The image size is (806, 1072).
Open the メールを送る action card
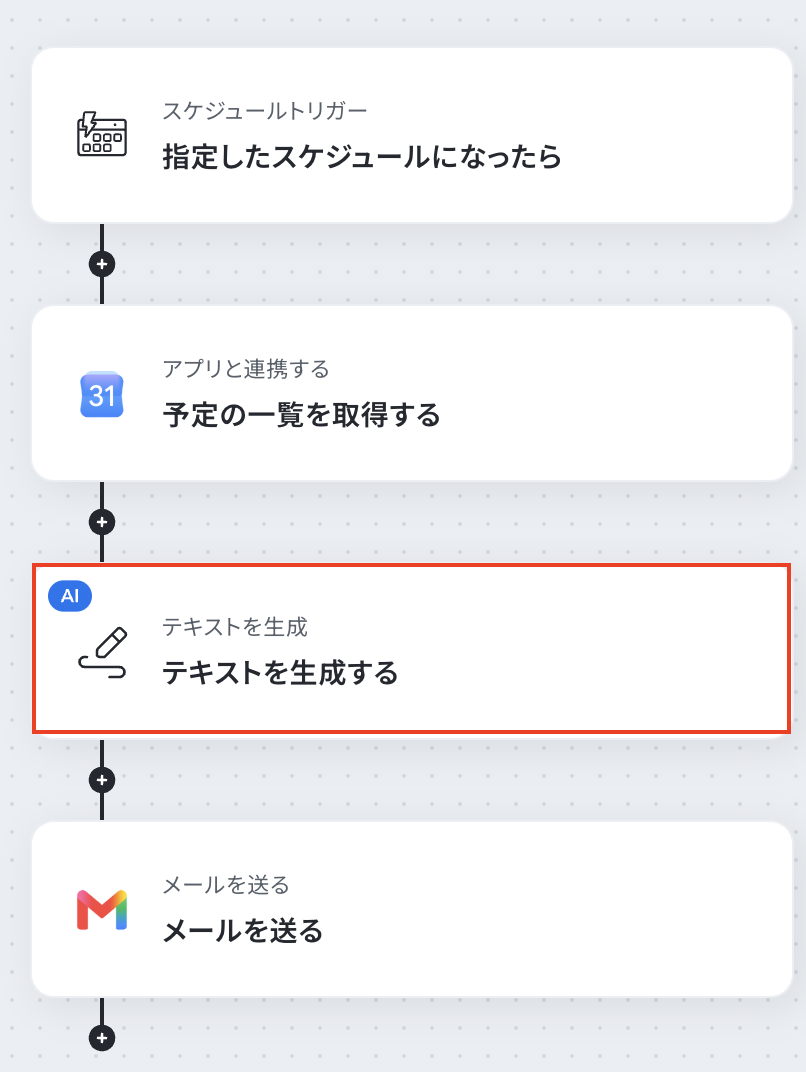point(412,909)
